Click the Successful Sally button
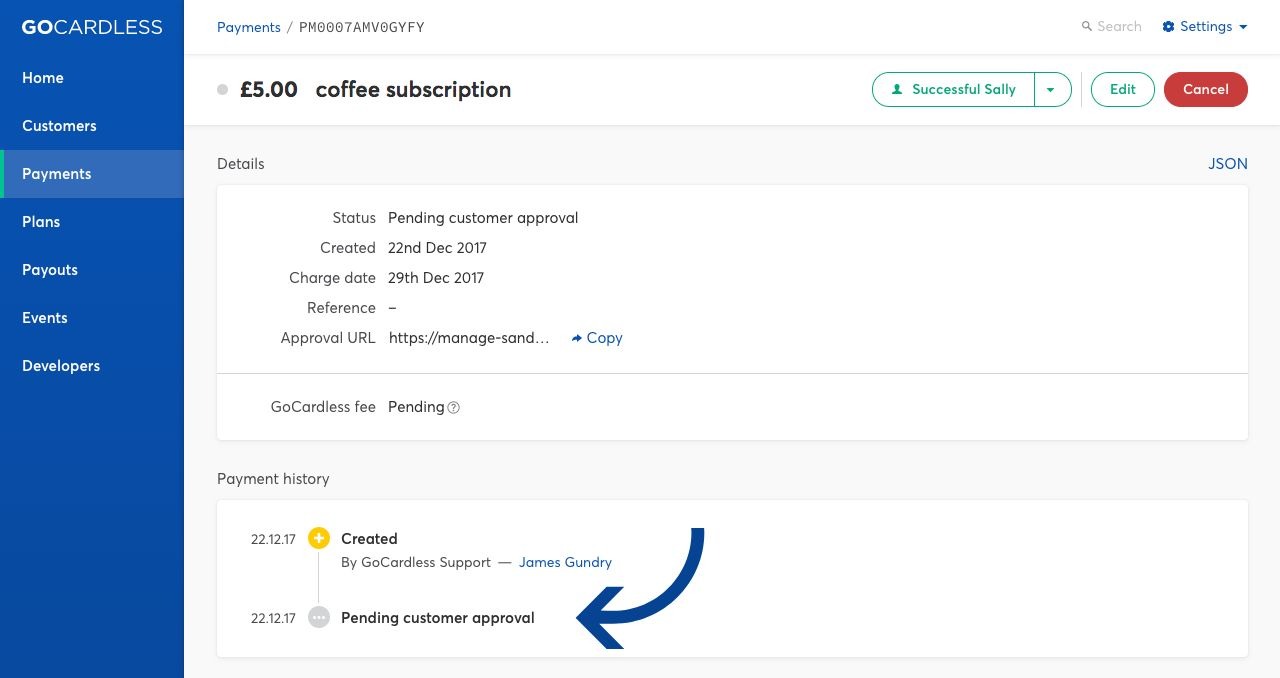The width and height of the screenshot is (1280, 678). tap(953, 89)
